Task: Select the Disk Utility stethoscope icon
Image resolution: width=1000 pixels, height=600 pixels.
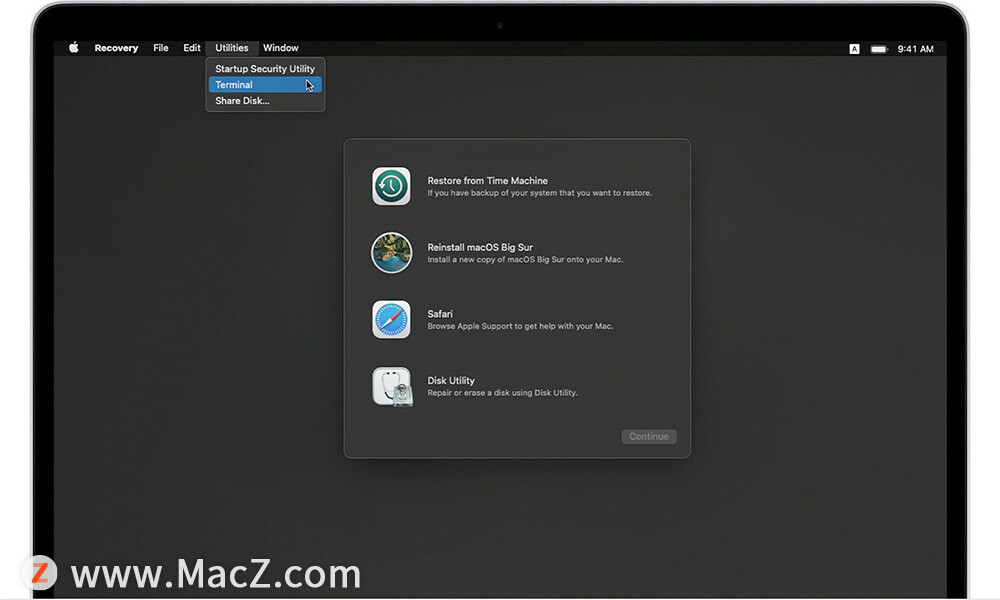Action: coord(392,386)
